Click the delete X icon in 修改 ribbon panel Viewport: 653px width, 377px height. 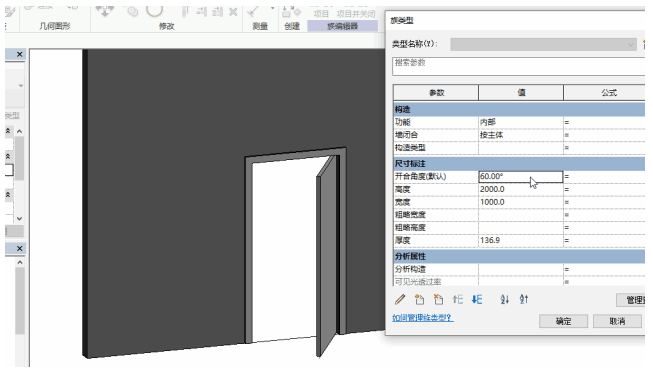coord(233,12)
